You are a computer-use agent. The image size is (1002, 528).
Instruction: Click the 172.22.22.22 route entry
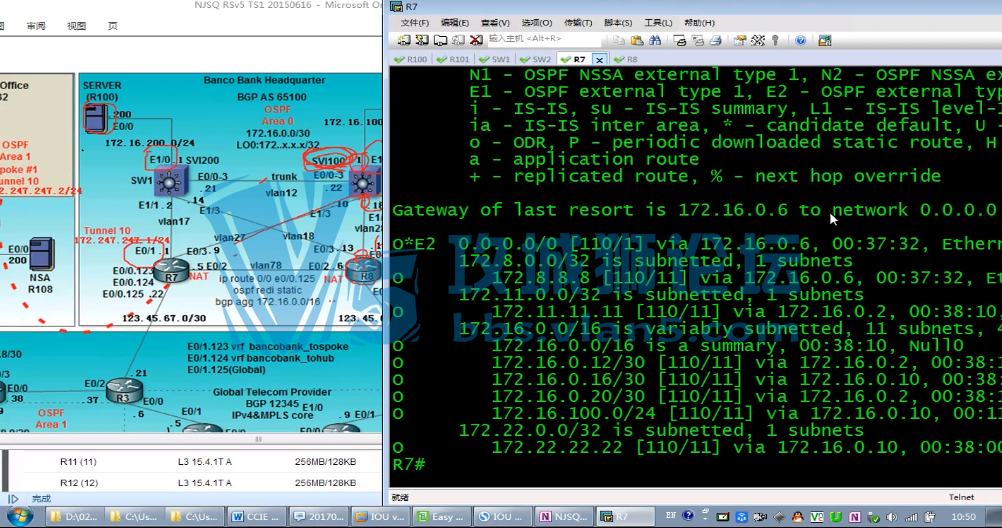tap(697, 447)
